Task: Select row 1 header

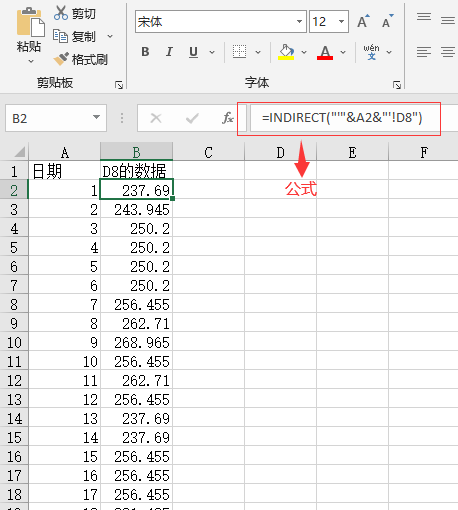Action: pyautogui.click(x=14, y=171)
